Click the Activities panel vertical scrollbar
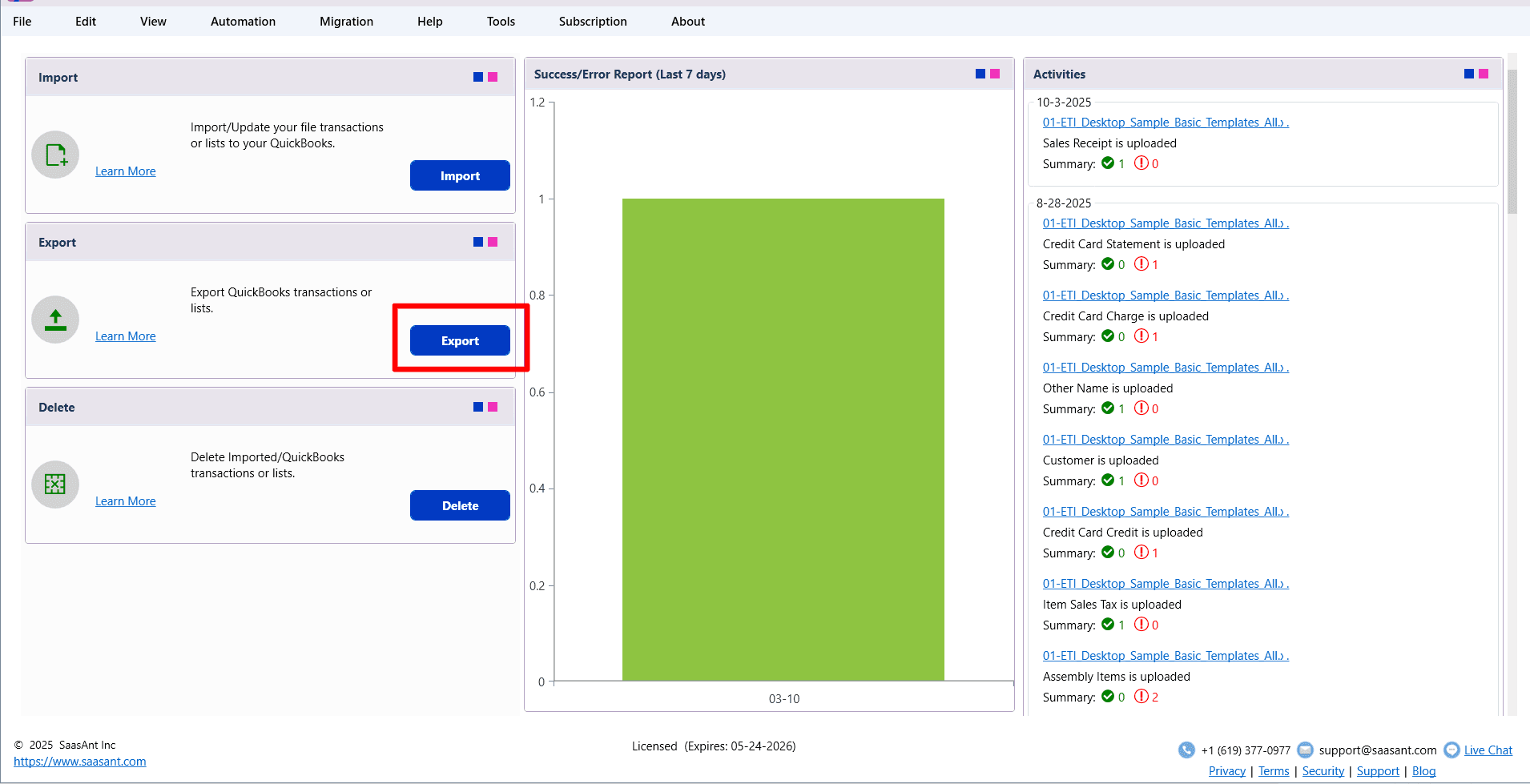 tap(1512, 143)
